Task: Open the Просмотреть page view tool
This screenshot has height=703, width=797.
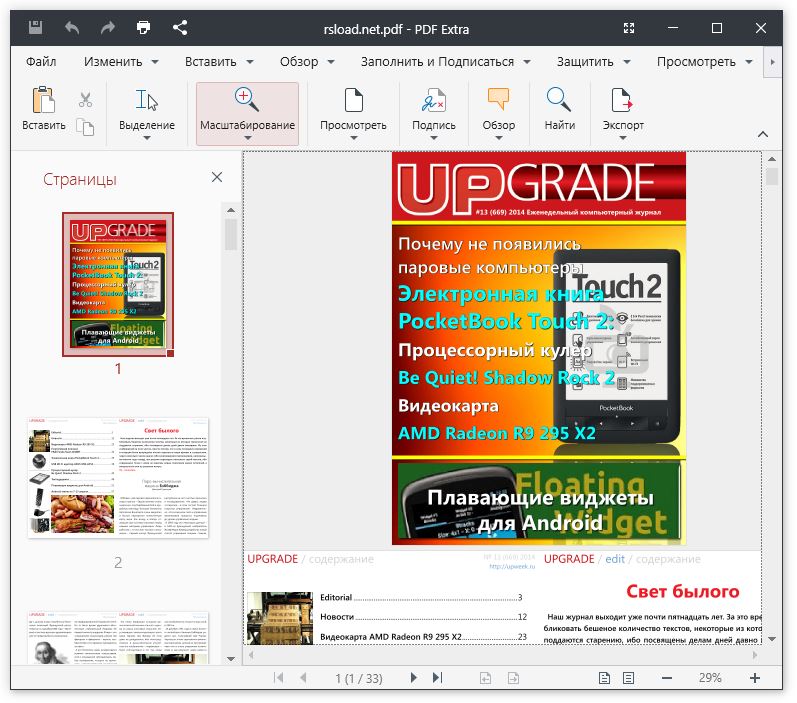Action: coord(353,109)
